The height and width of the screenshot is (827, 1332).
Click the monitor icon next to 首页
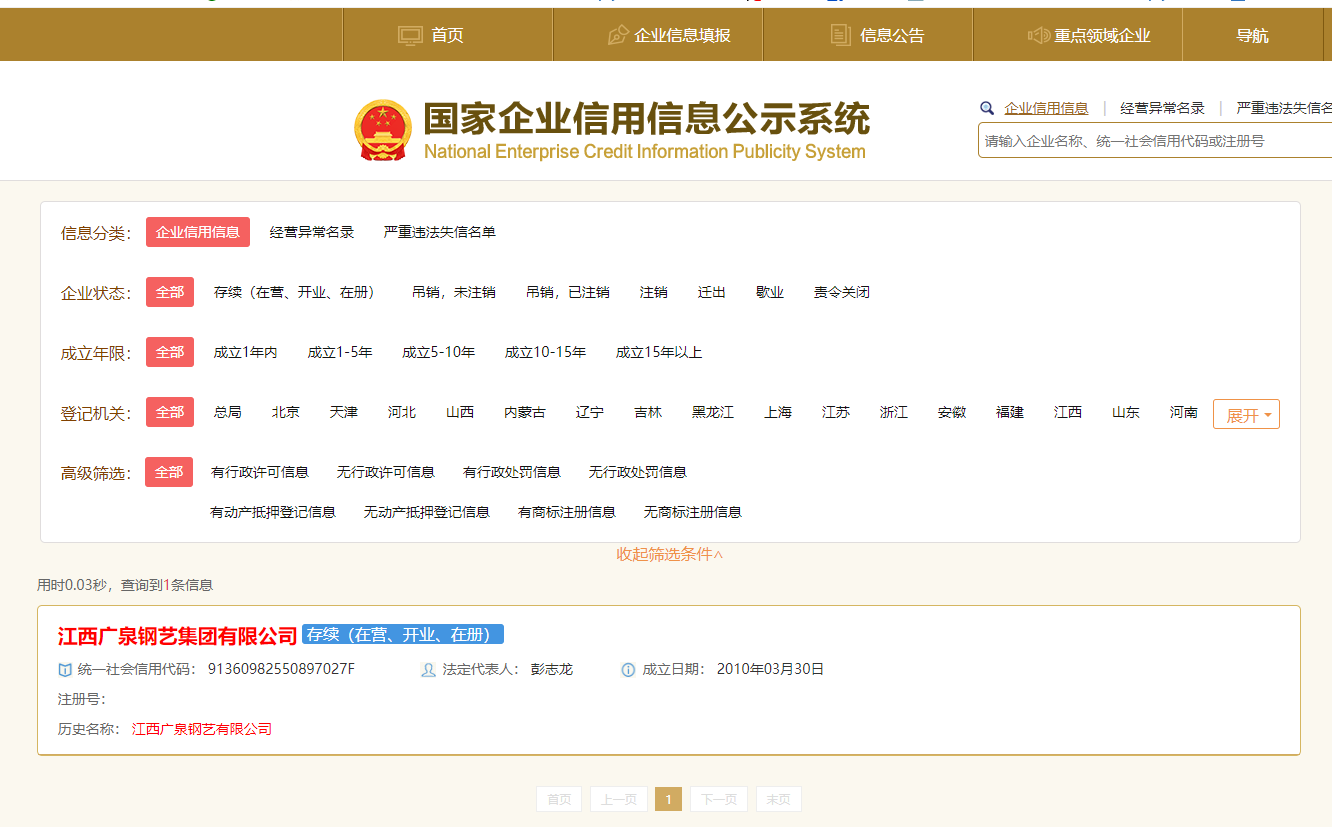pyautogui.click(x=410, y=35)
